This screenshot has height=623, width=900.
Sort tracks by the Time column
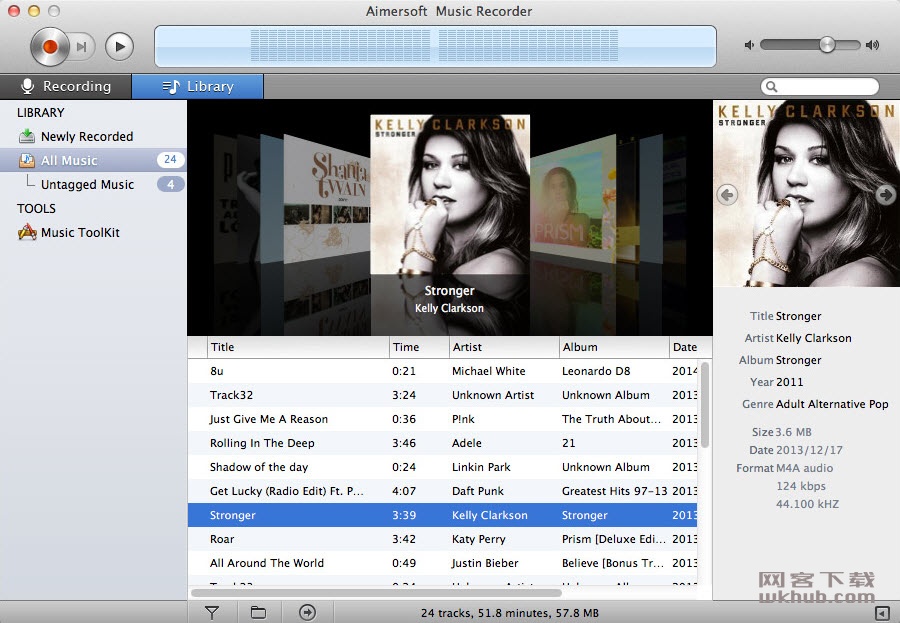[419, 347]
